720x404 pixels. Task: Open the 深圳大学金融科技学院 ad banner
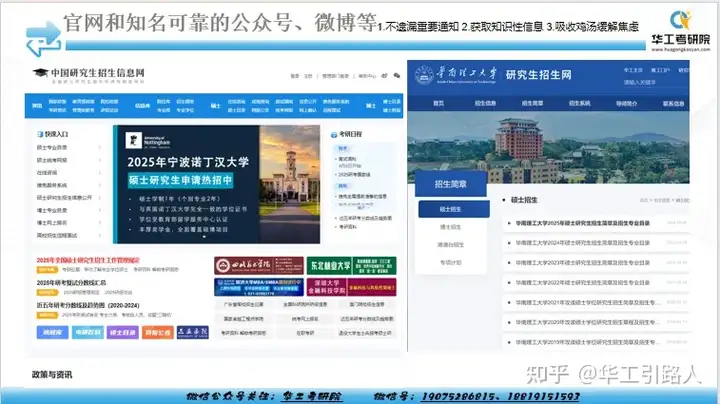tap(351, 287)
